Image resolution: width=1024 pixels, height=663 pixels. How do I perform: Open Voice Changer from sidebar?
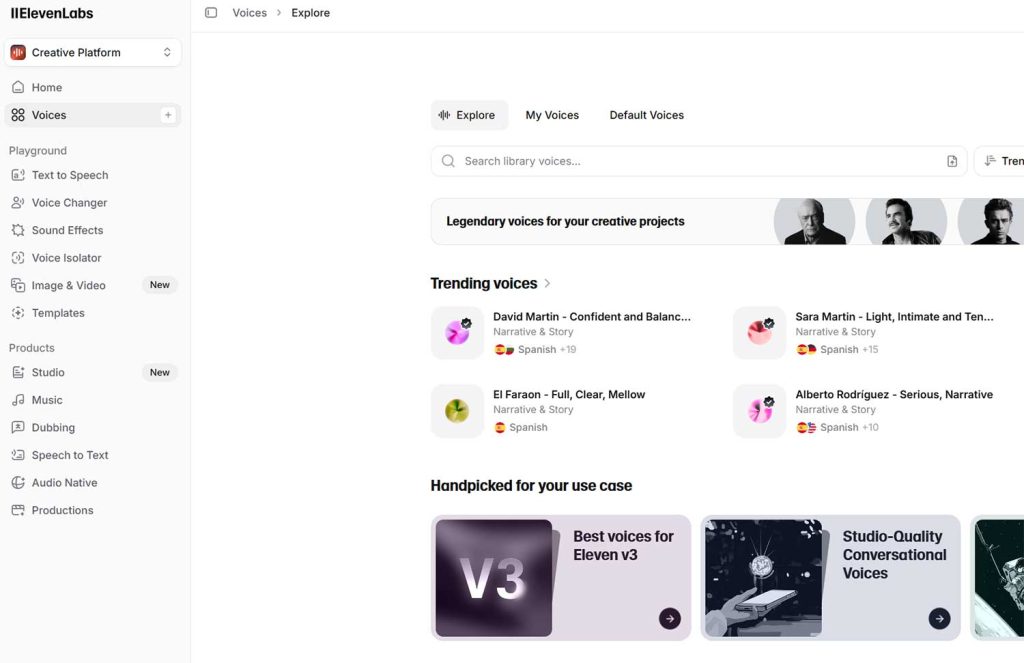point(93,202)
